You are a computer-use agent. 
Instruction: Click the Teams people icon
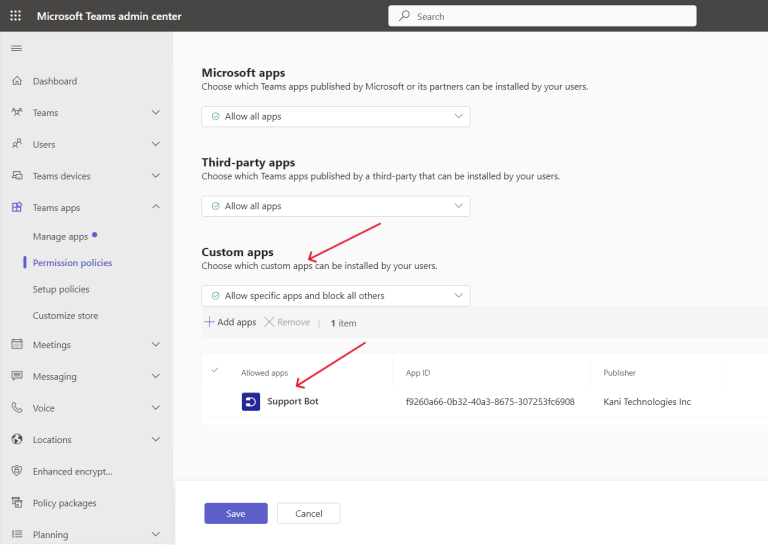pyautogui.click(x=17, y=112)
